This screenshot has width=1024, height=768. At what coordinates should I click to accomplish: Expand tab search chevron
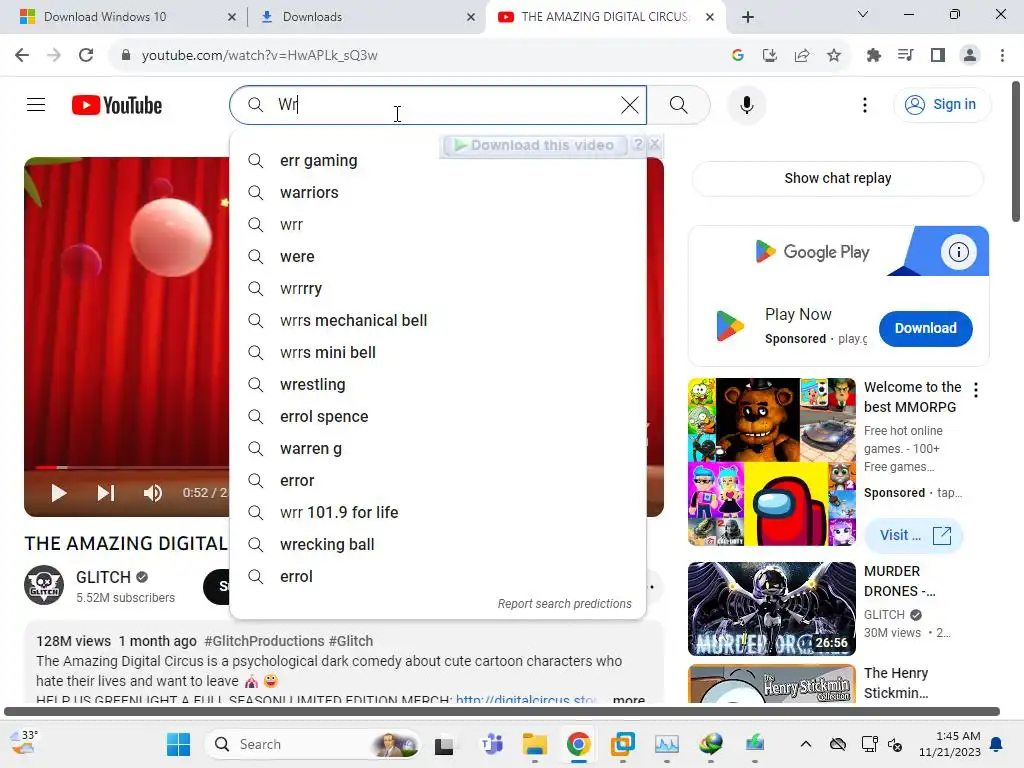[863, 14]
